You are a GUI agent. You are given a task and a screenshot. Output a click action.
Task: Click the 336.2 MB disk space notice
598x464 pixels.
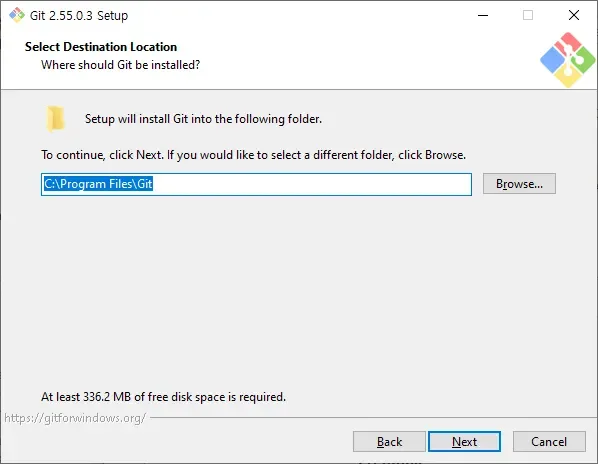[x=164, y=397]
